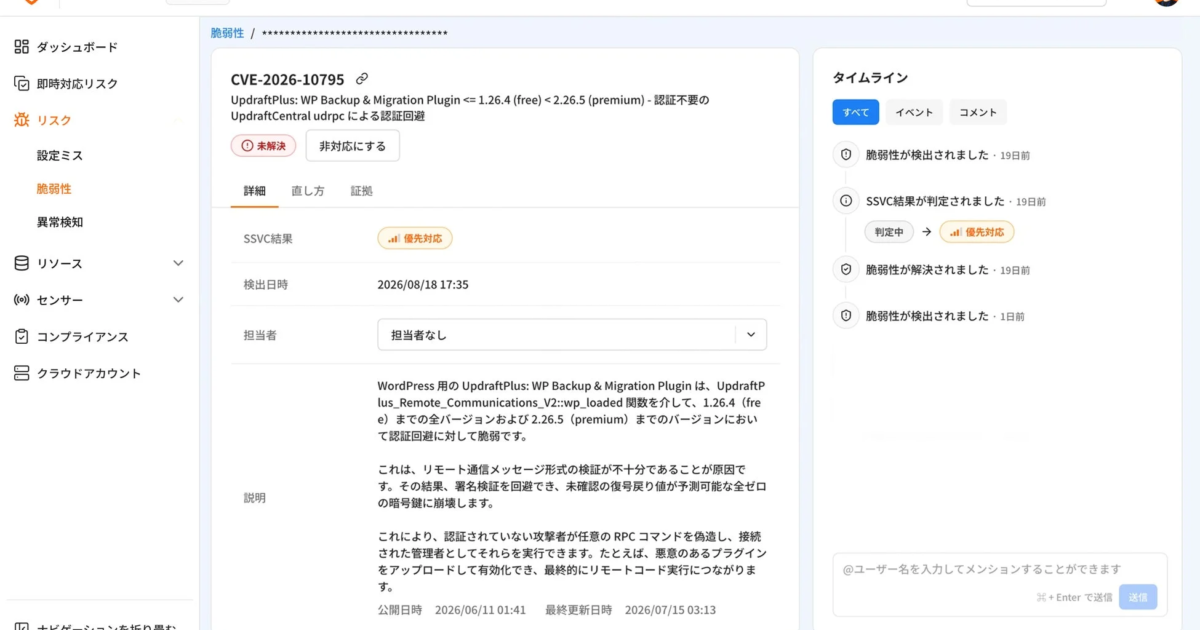
Task: Select the コメント timeline filter
Action: click(x=978, y=112)
